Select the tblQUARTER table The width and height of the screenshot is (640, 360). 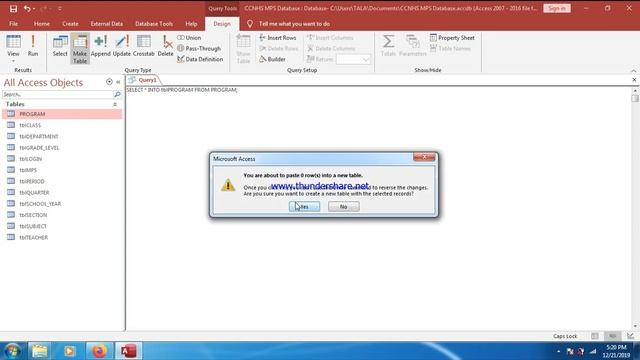click(62, 192)
